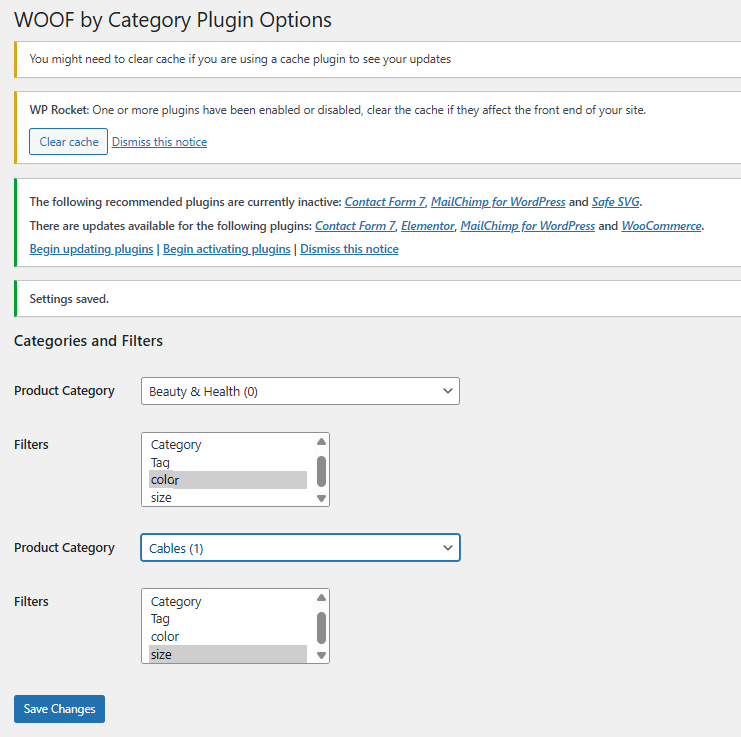The width and height of the screenshot is (741, 737).
Task: Select Tag in the first Filters list
Action: pyautogui.click(x=160, y=462)
